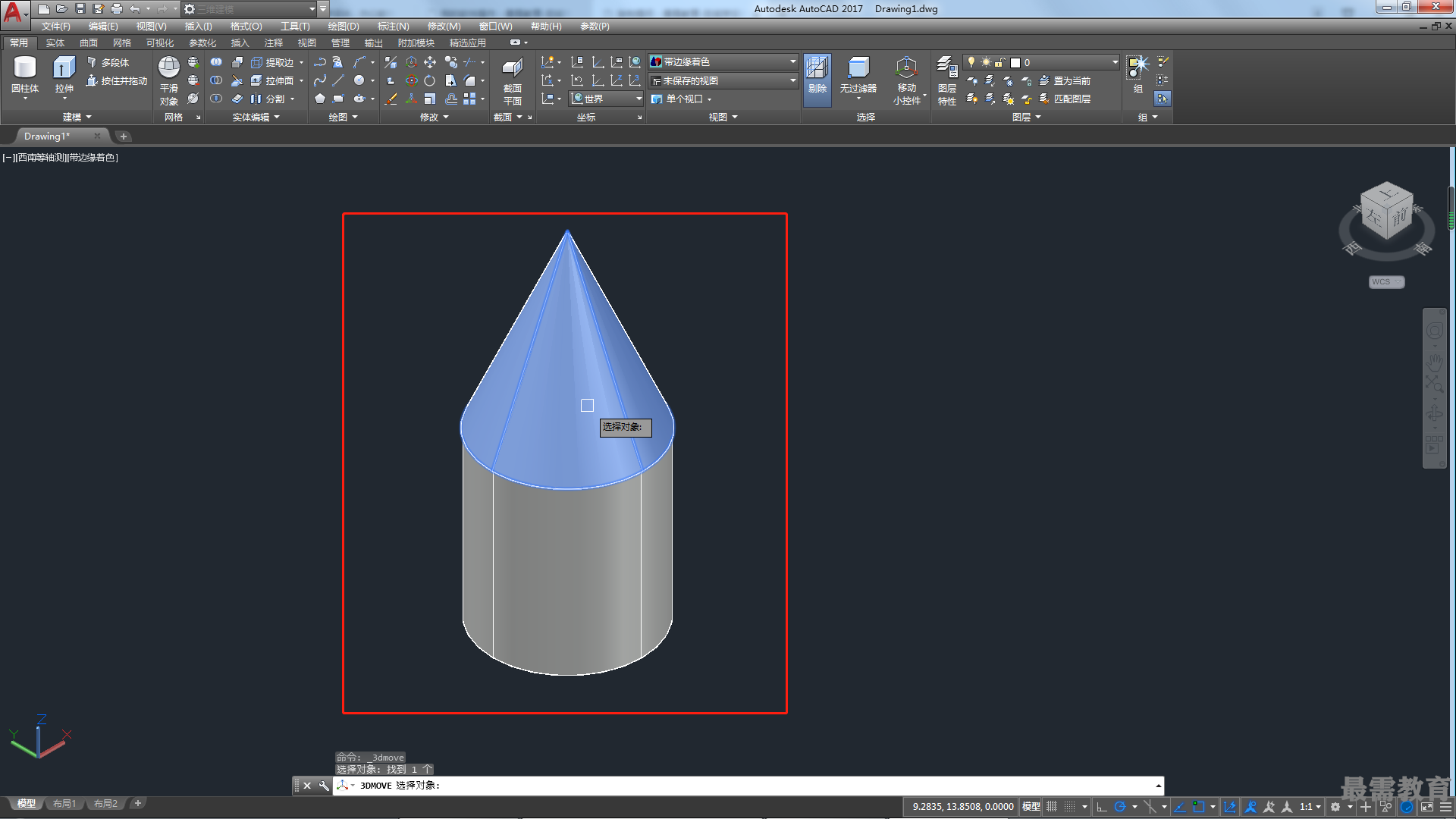Open Layer Properties (图层特性) manager
Viewport: 1456px width, 819px height.
tap(946, 80)
